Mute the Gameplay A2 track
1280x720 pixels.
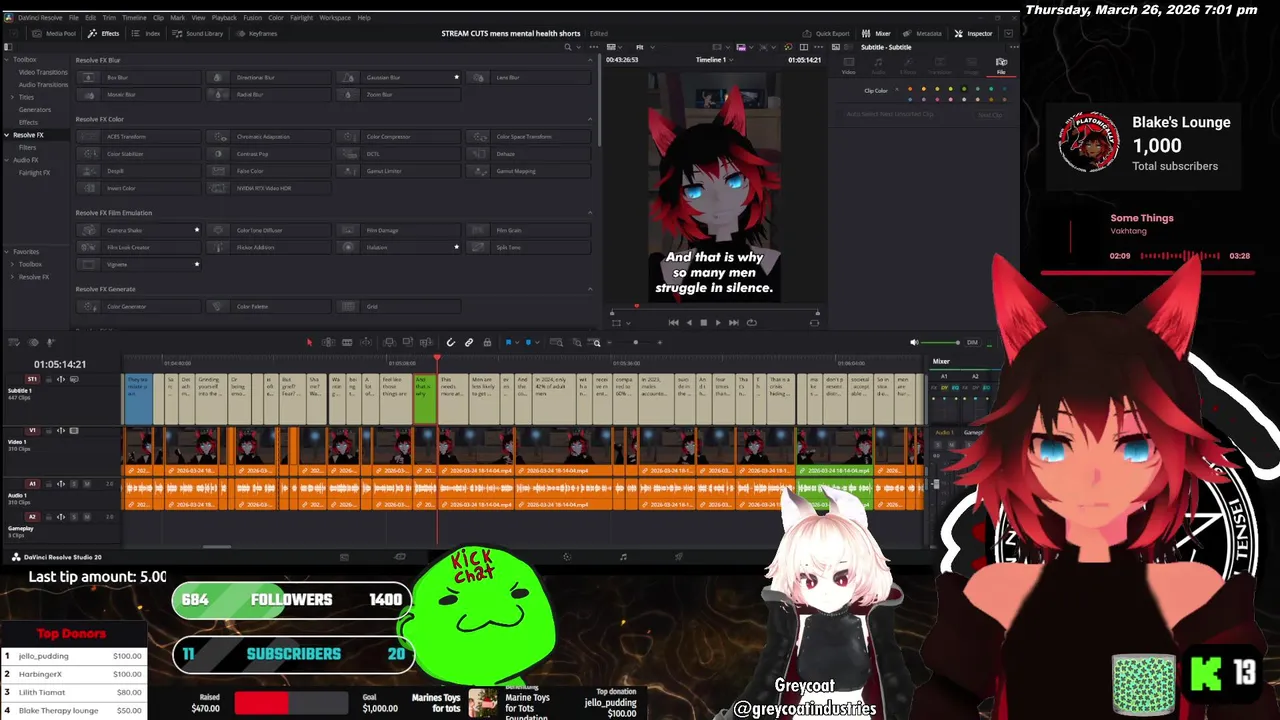tap(87, 517)
